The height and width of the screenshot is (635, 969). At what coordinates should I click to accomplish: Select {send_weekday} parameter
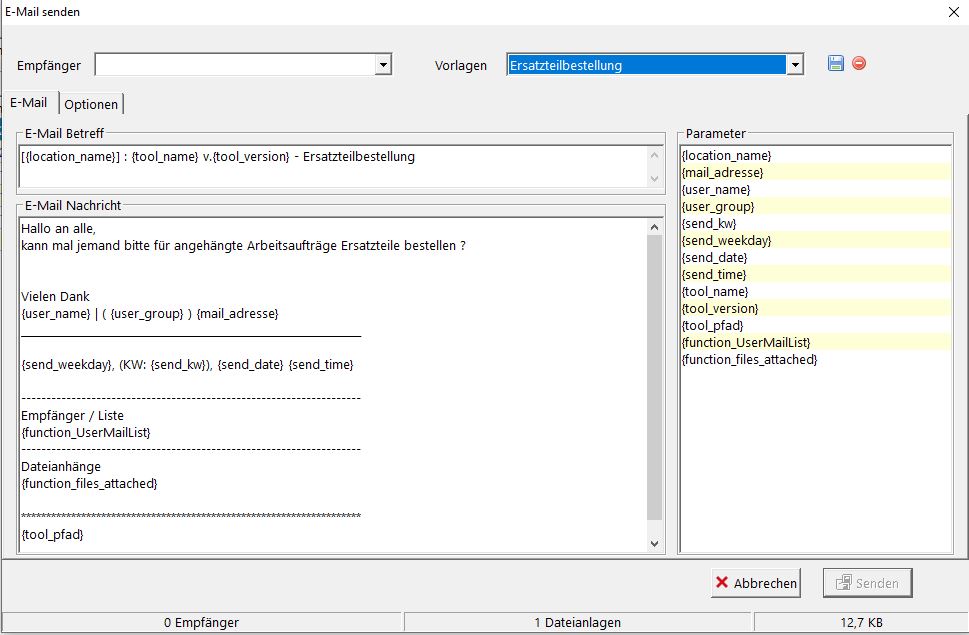coord(726,241)
